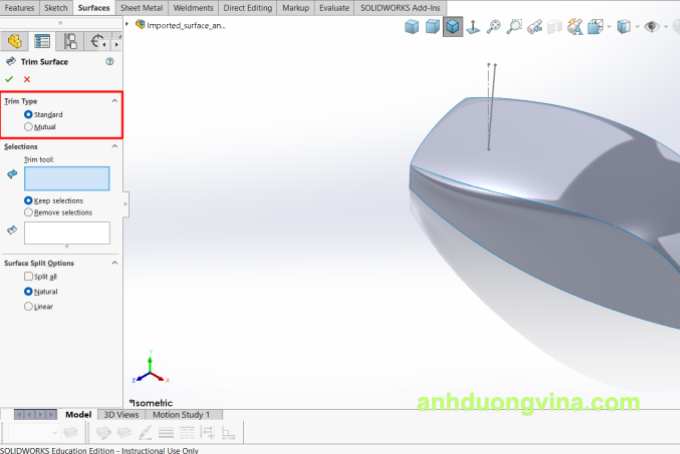Click the Trim Surface help icon
680x454 pixels.
[110, 62]
